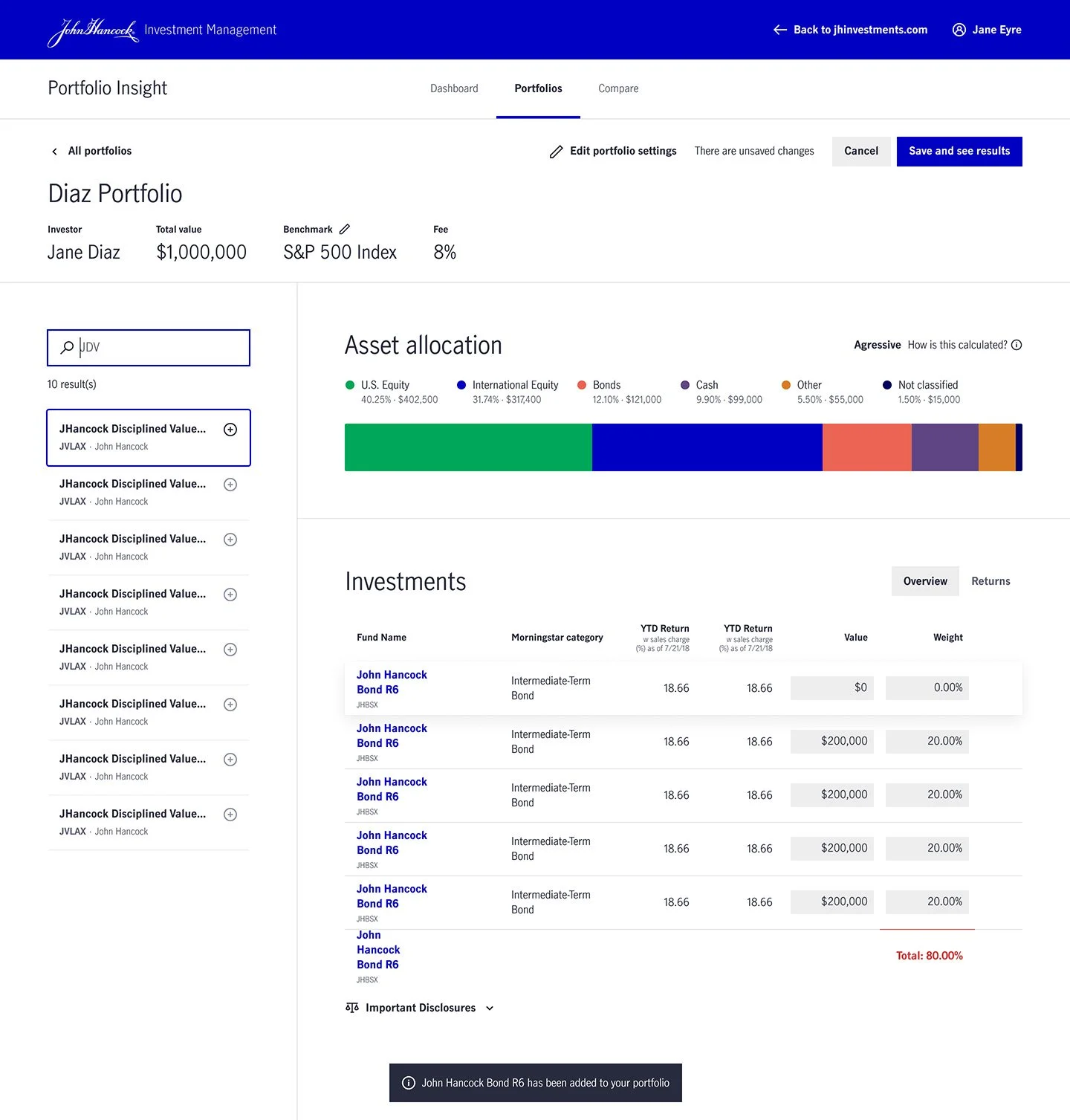Click the Portfolio Insight title
The width and height of the screenshot is (1070, 1120).
click(x=108, y=88)
